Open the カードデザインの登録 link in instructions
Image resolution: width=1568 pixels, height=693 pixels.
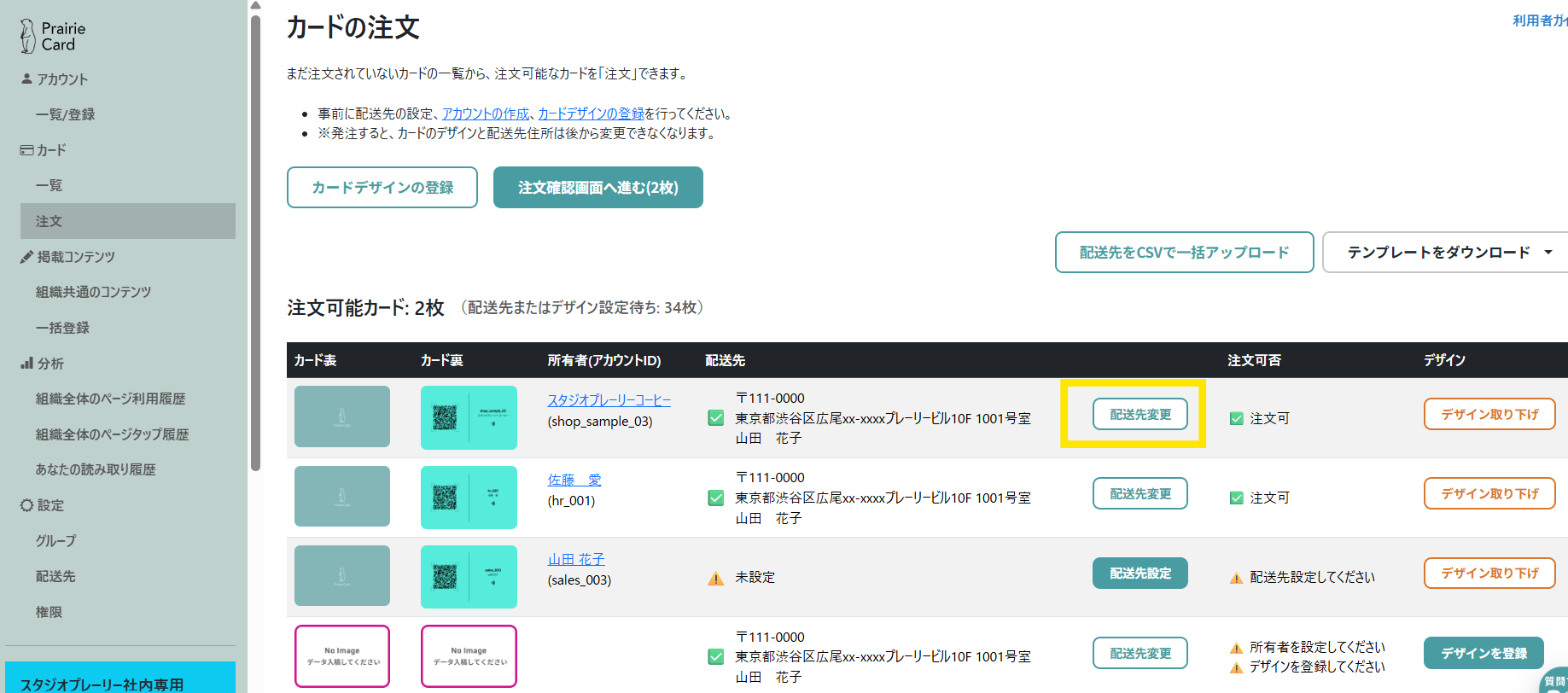pos(591,114)
